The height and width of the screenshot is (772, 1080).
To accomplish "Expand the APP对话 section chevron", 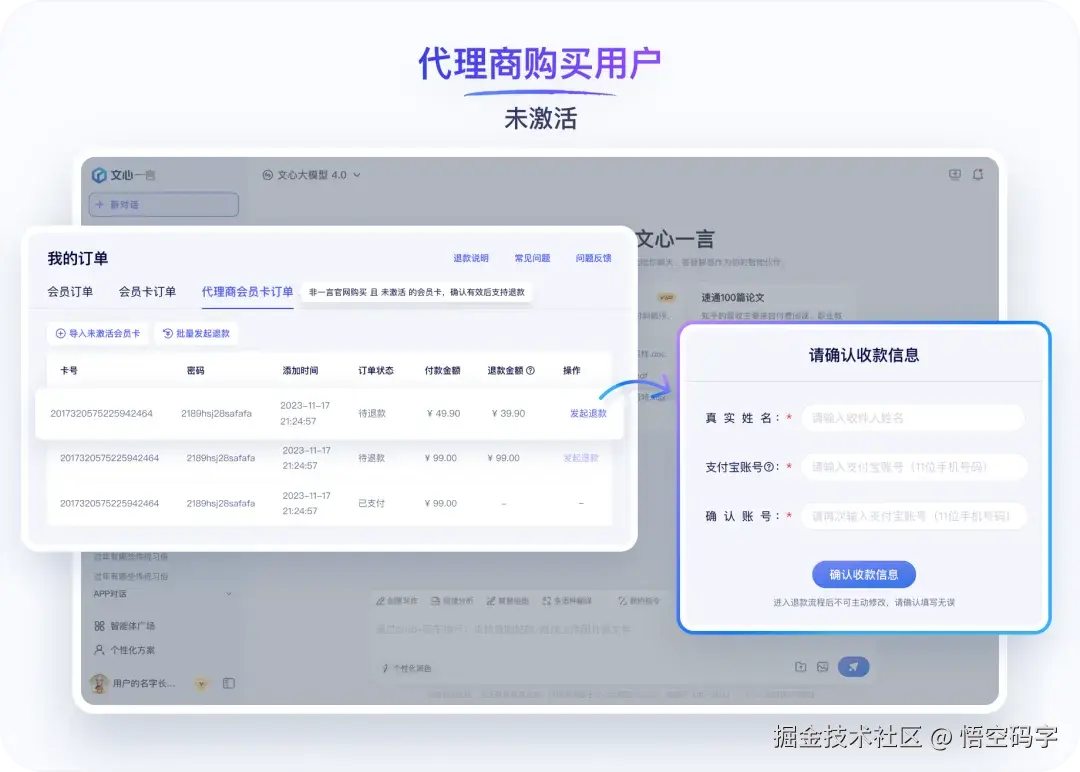I will pyautogui.click(x=229, y=594).
